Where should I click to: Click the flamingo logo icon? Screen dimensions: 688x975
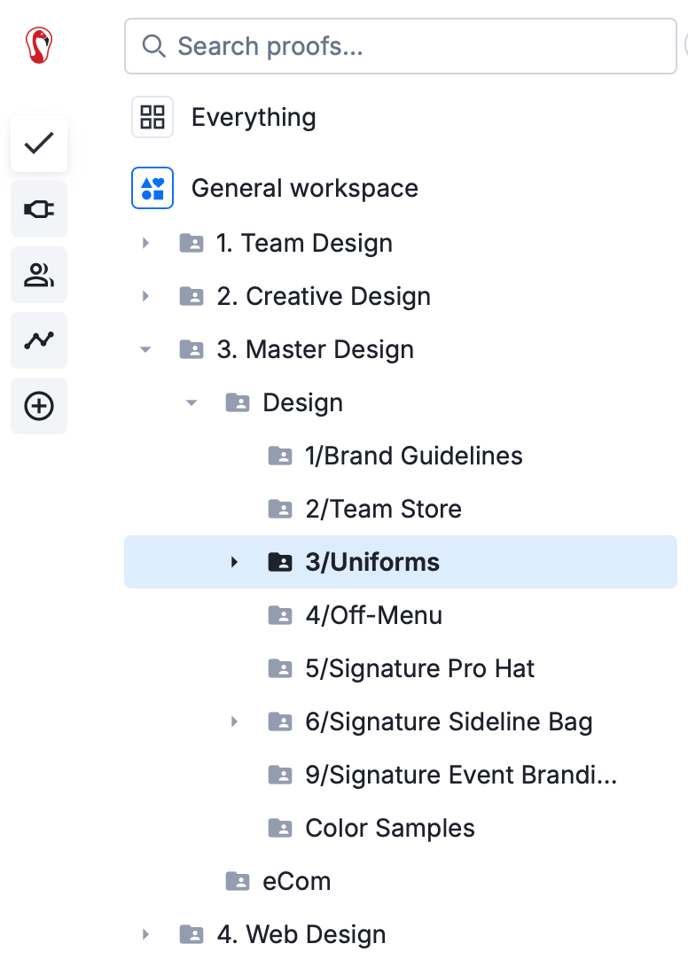39,46
